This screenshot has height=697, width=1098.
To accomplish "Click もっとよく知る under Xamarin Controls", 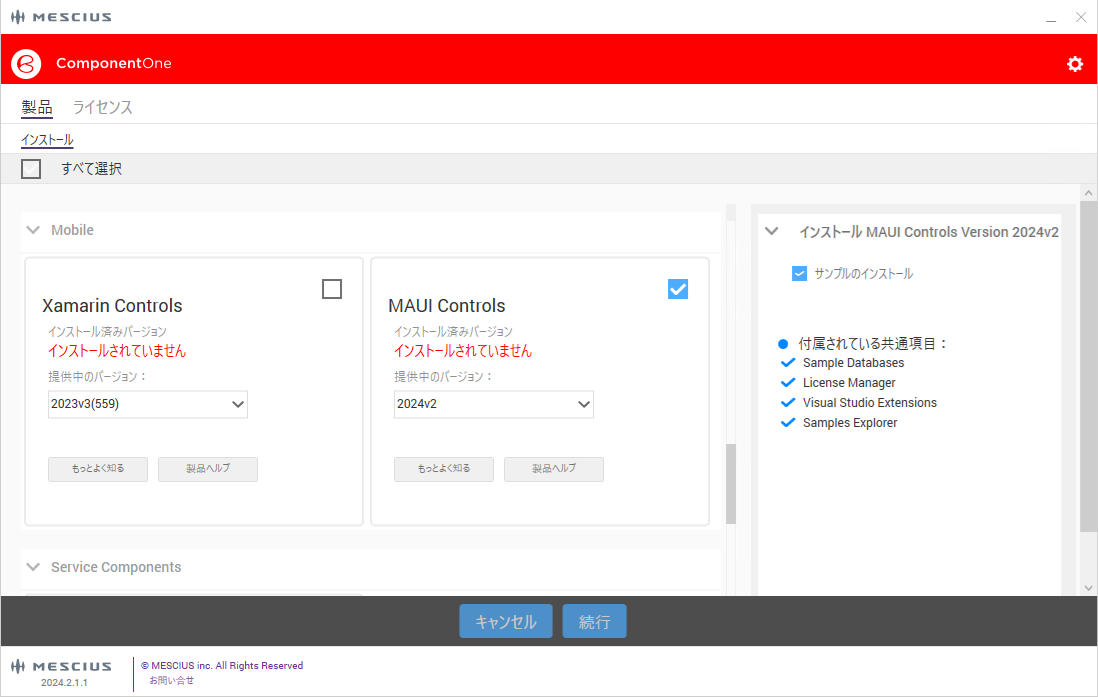I will point(98,469).
